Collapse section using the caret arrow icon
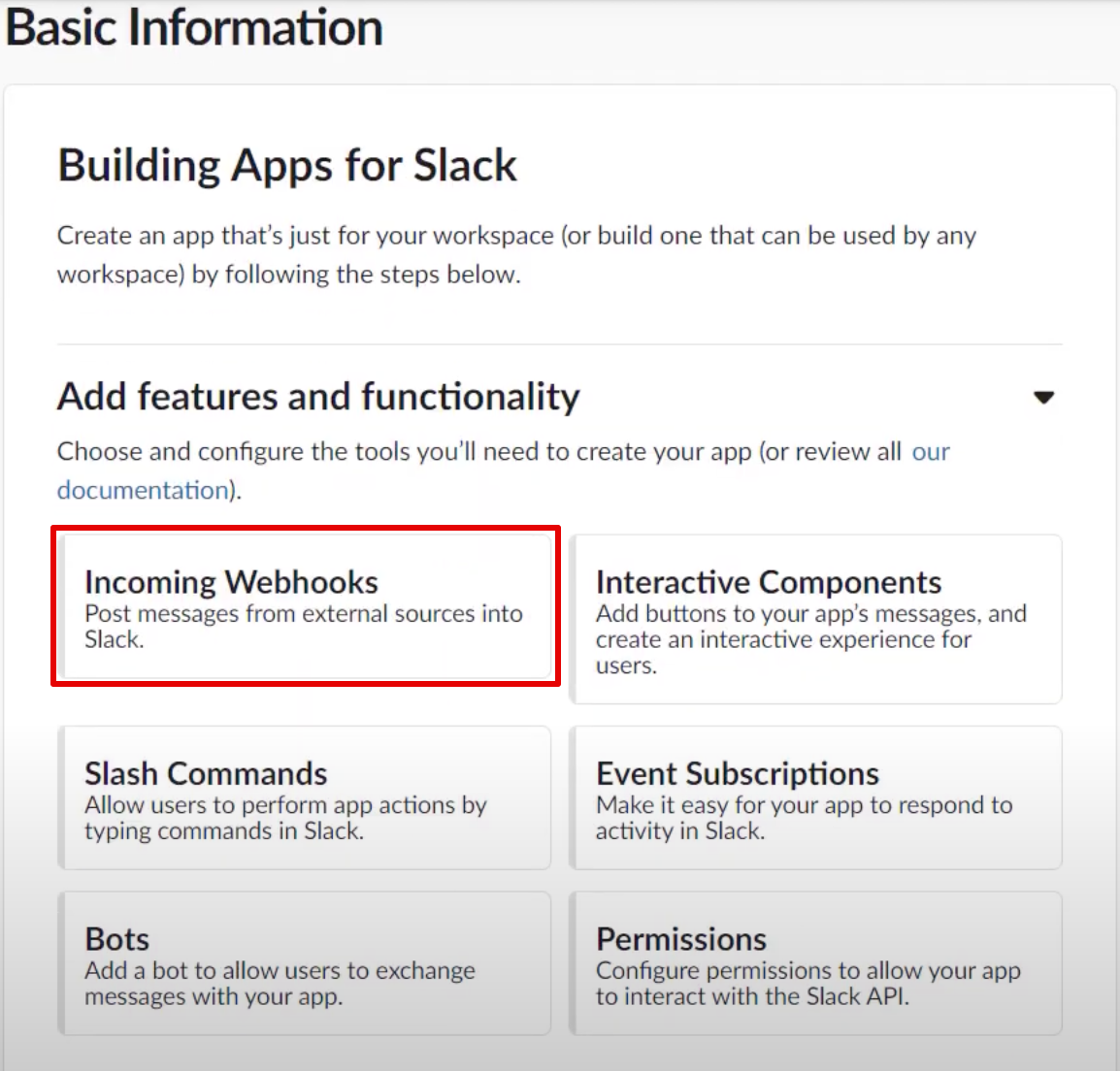 [x=1044, y=398]
